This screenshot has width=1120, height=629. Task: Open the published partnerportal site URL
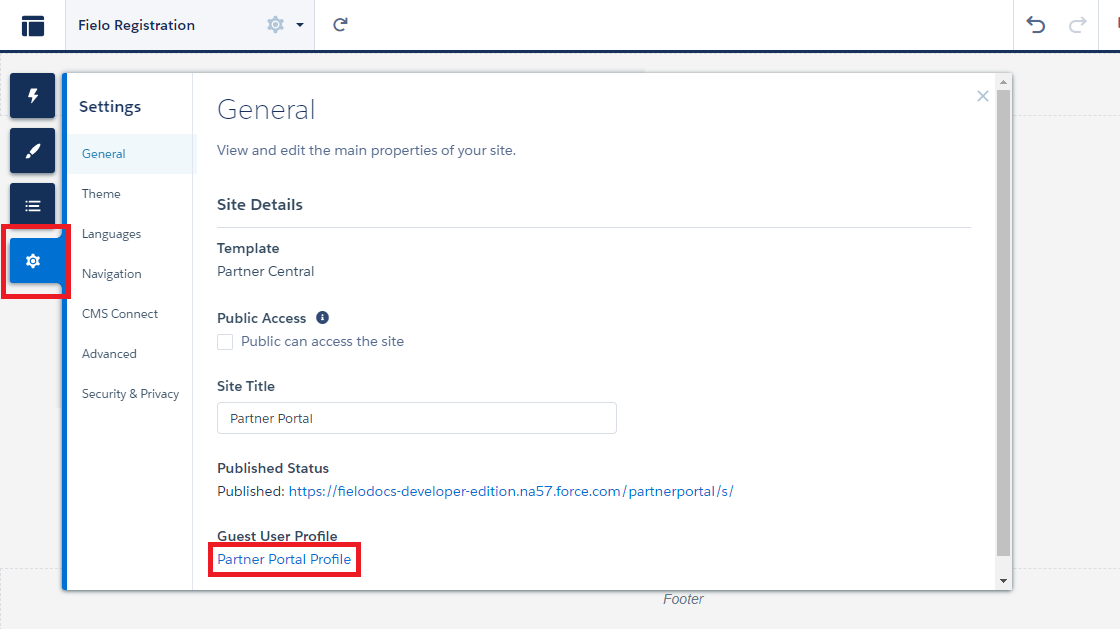511,491
